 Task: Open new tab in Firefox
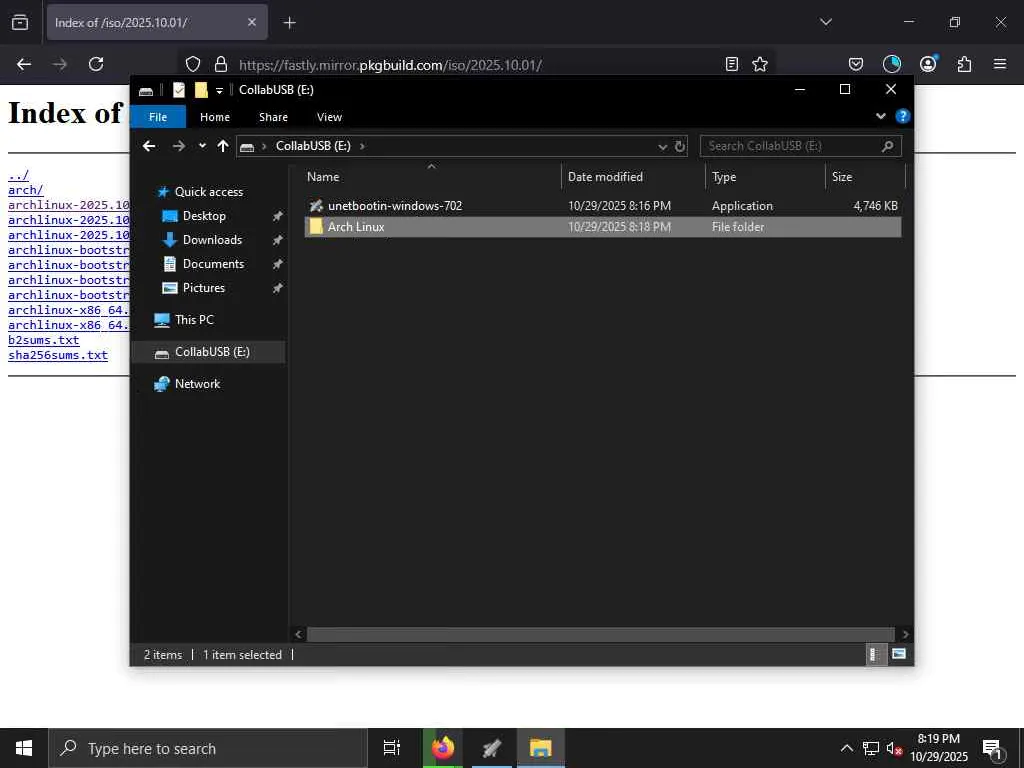(289, 23)
